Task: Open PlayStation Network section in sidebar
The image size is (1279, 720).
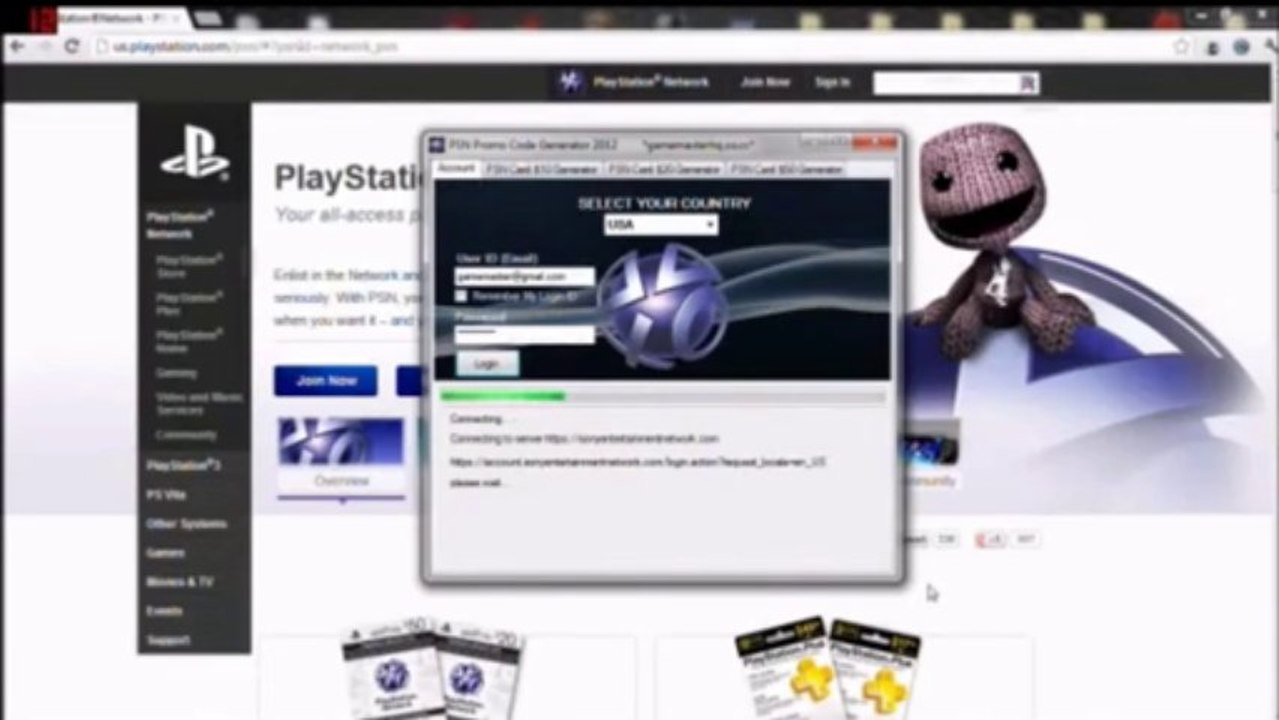Action: click(180, 225)
